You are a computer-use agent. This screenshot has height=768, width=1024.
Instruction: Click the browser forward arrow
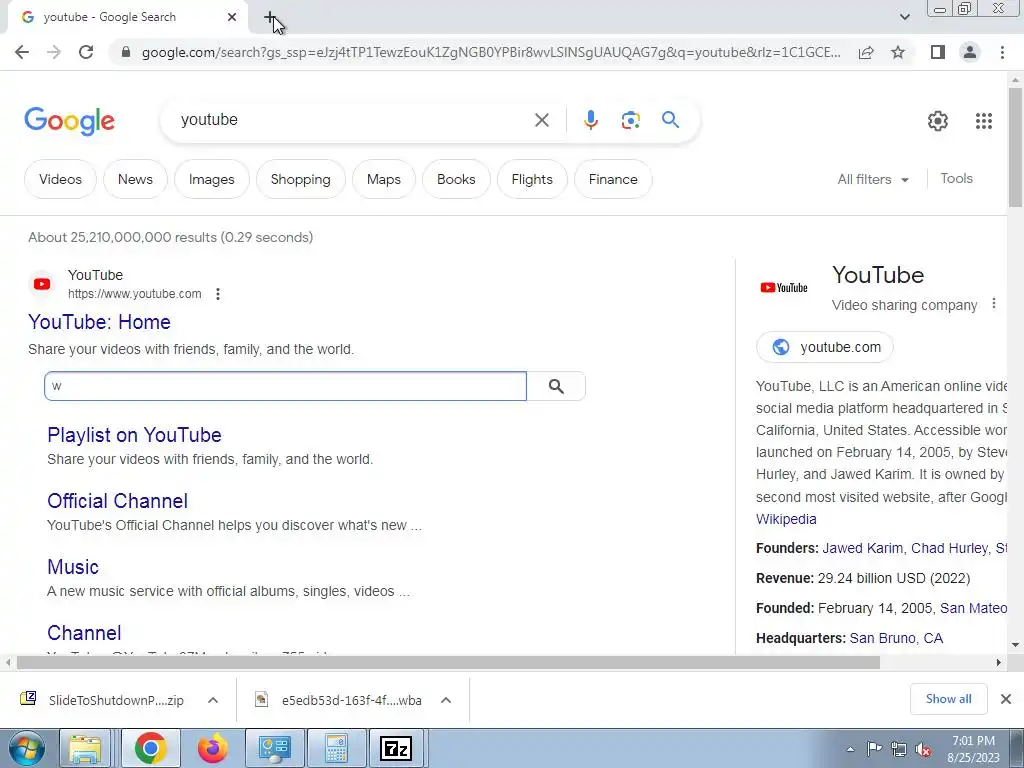pyautogui.click(x=54, y=52)
